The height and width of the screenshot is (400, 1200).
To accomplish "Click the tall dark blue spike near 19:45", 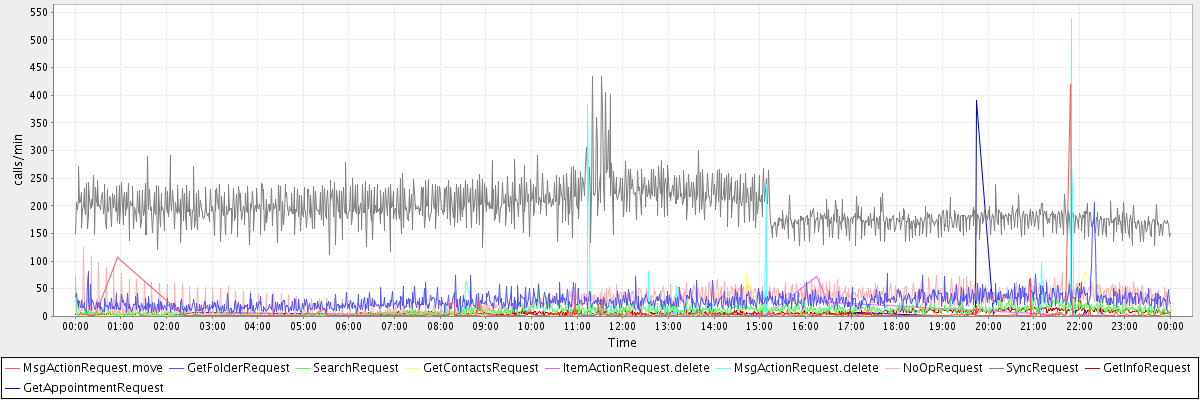I will (x=976, y=102).
